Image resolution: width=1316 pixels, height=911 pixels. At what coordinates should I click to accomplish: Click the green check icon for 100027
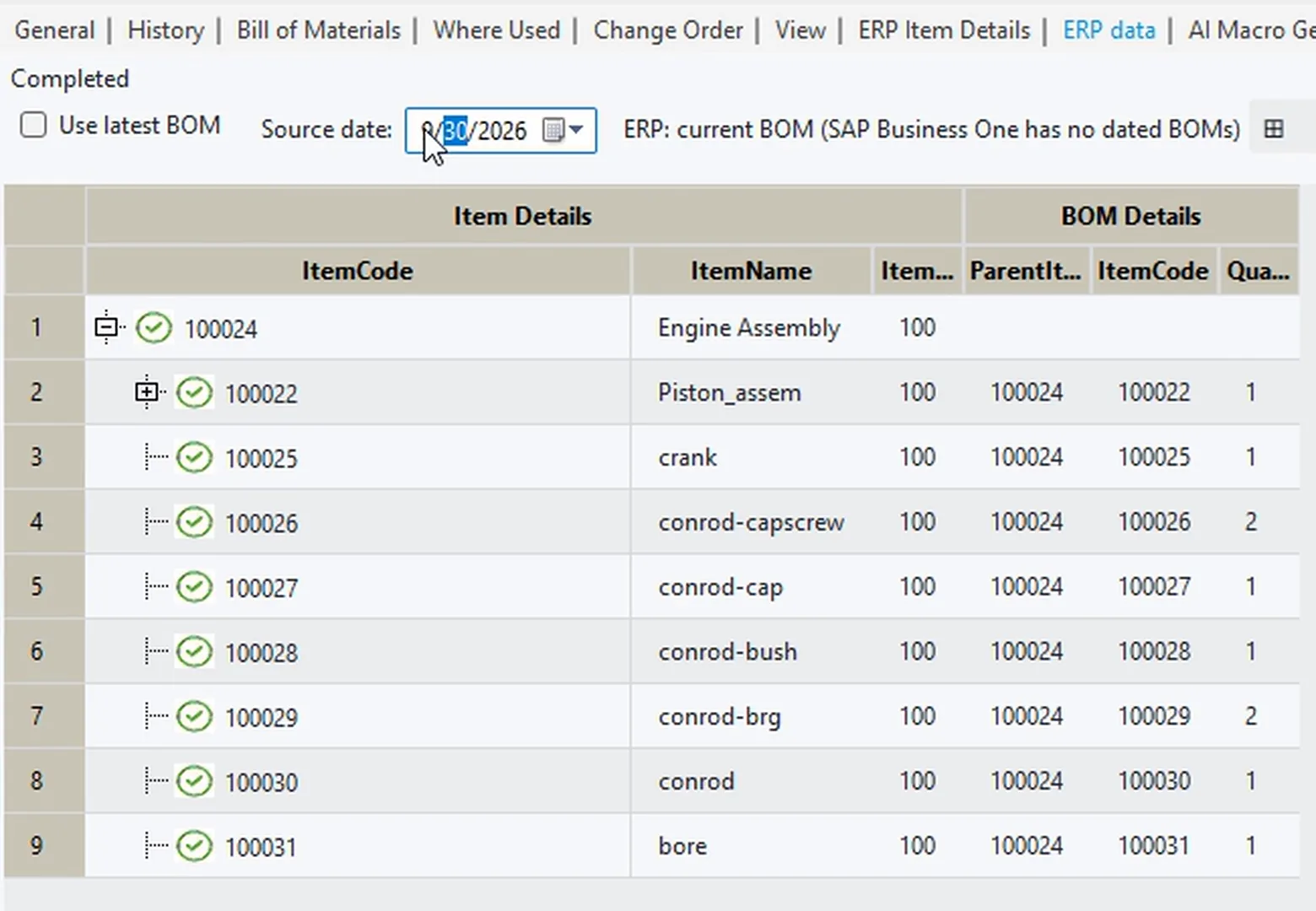tap(194, 587)
